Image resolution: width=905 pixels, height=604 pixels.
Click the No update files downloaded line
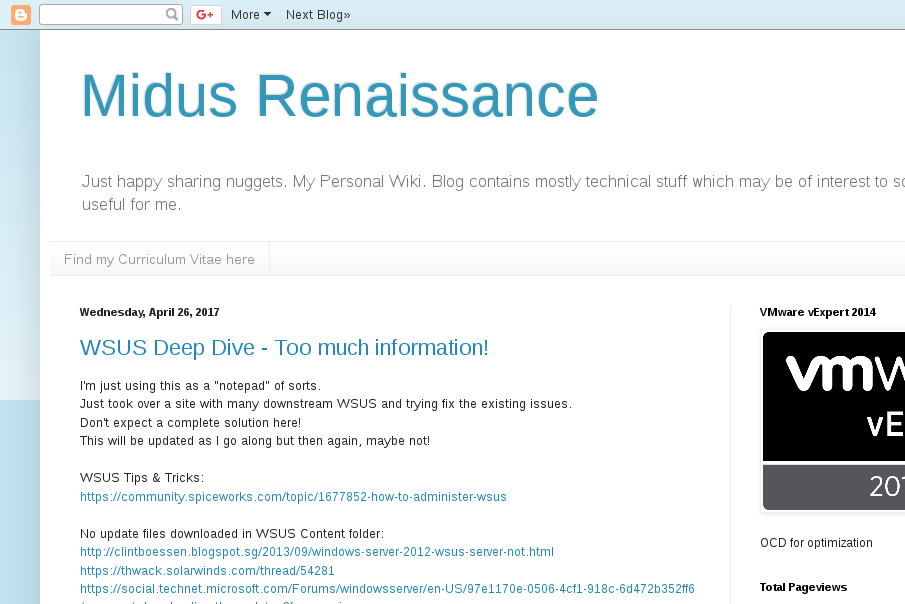(x=232, y=534)
